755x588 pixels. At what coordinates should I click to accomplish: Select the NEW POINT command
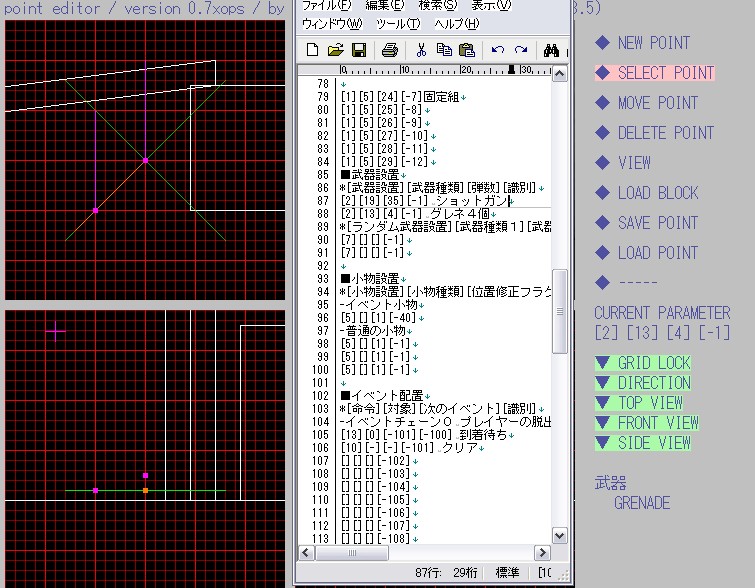click(653, 43)
